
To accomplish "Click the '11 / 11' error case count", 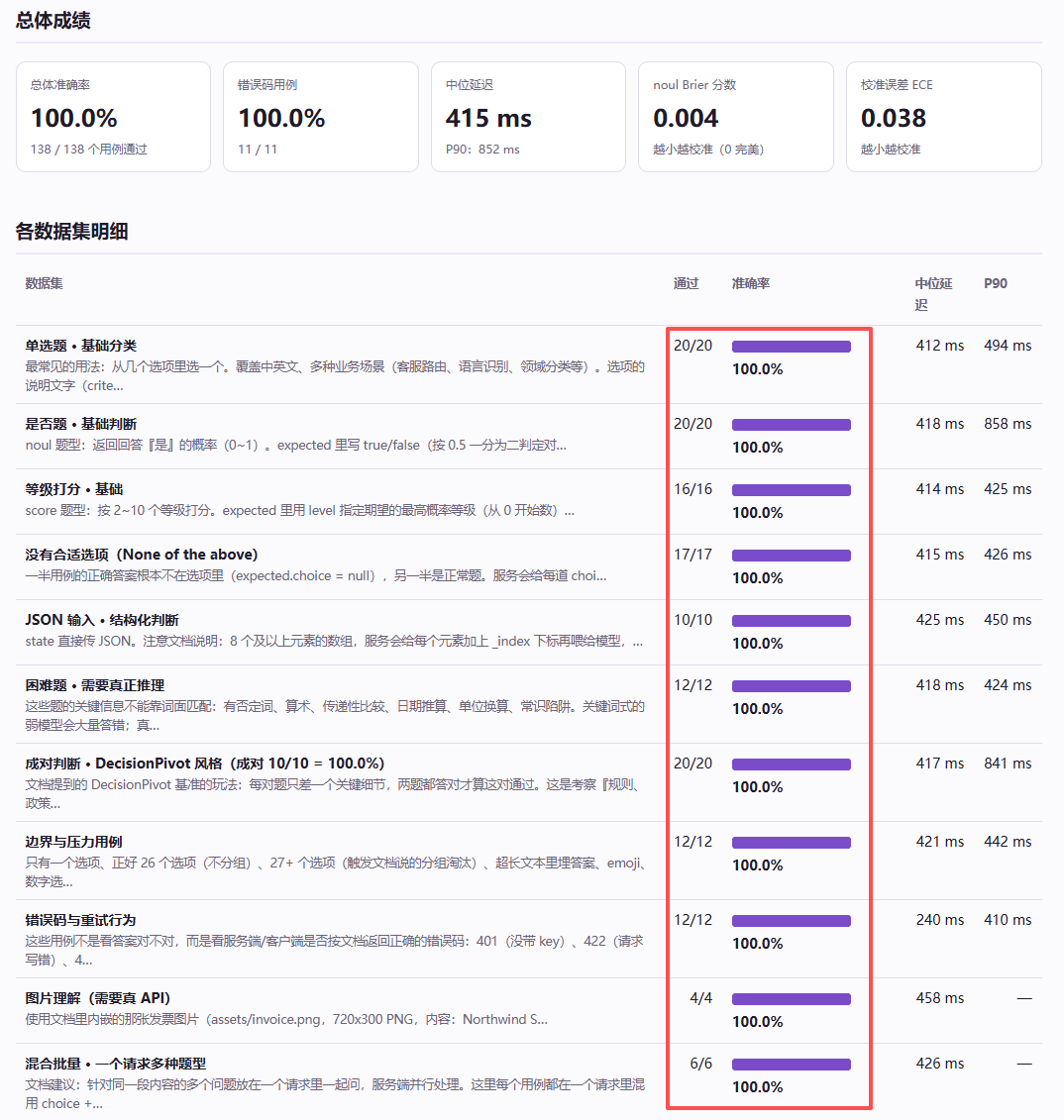I will pos(258,150).
